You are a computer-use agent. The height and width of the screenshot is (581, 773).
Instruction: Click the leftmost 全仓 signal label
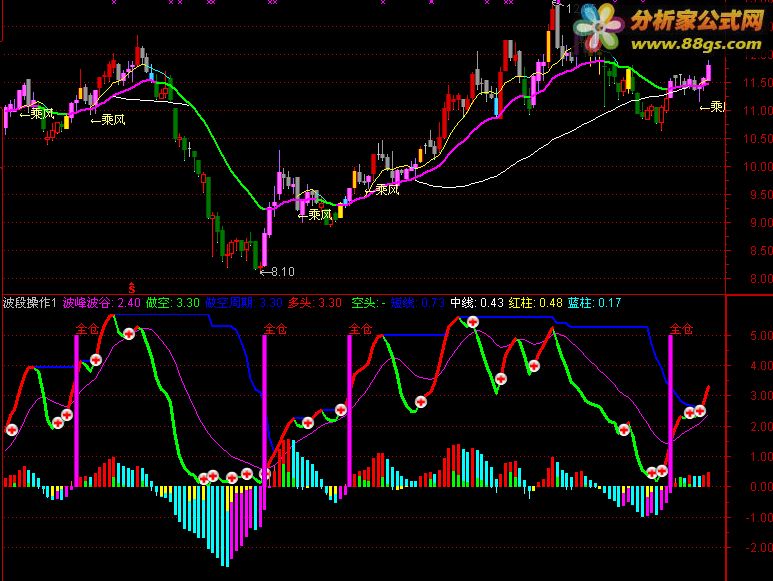(87, 329)
